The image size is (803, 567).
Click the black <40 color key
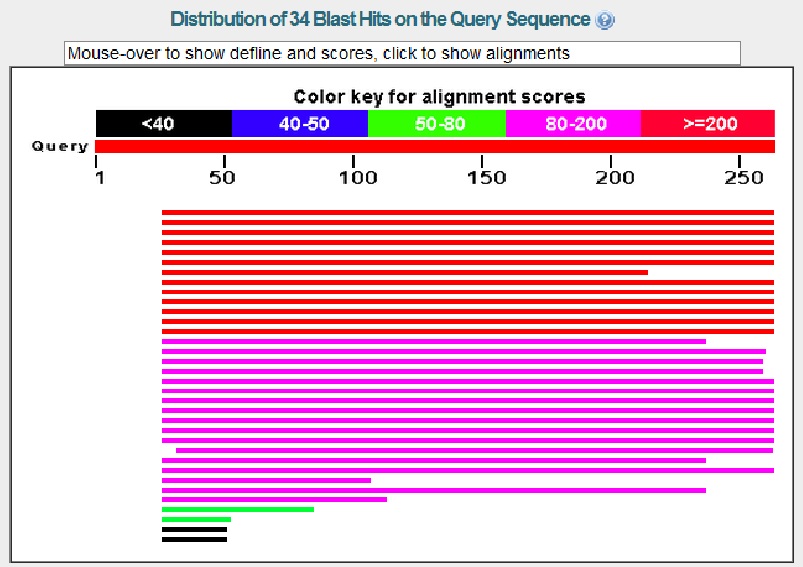(163, 124)
